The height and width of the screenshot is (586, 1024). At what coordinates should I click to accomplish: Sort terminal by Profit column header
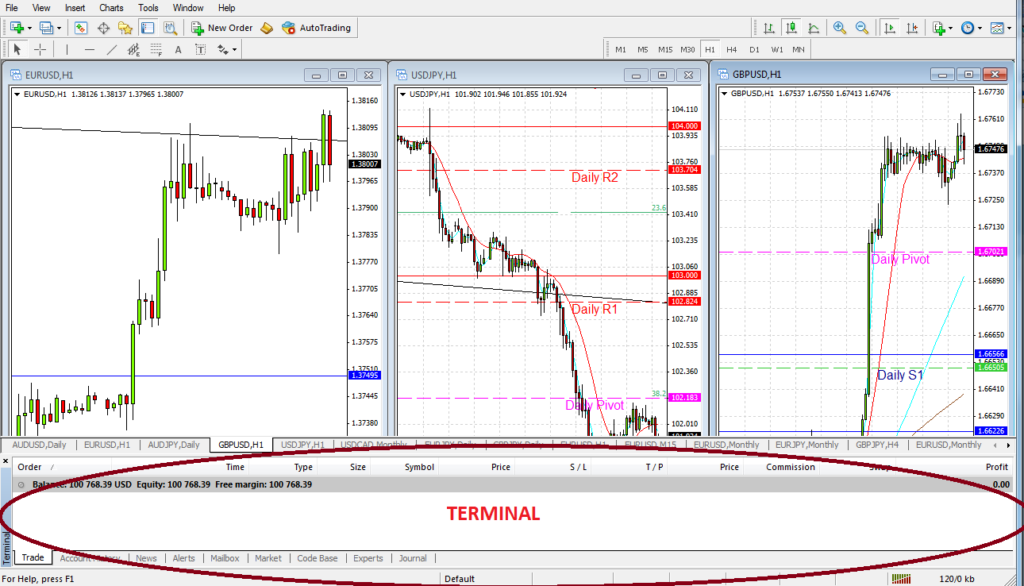click(x=997, y=467)
